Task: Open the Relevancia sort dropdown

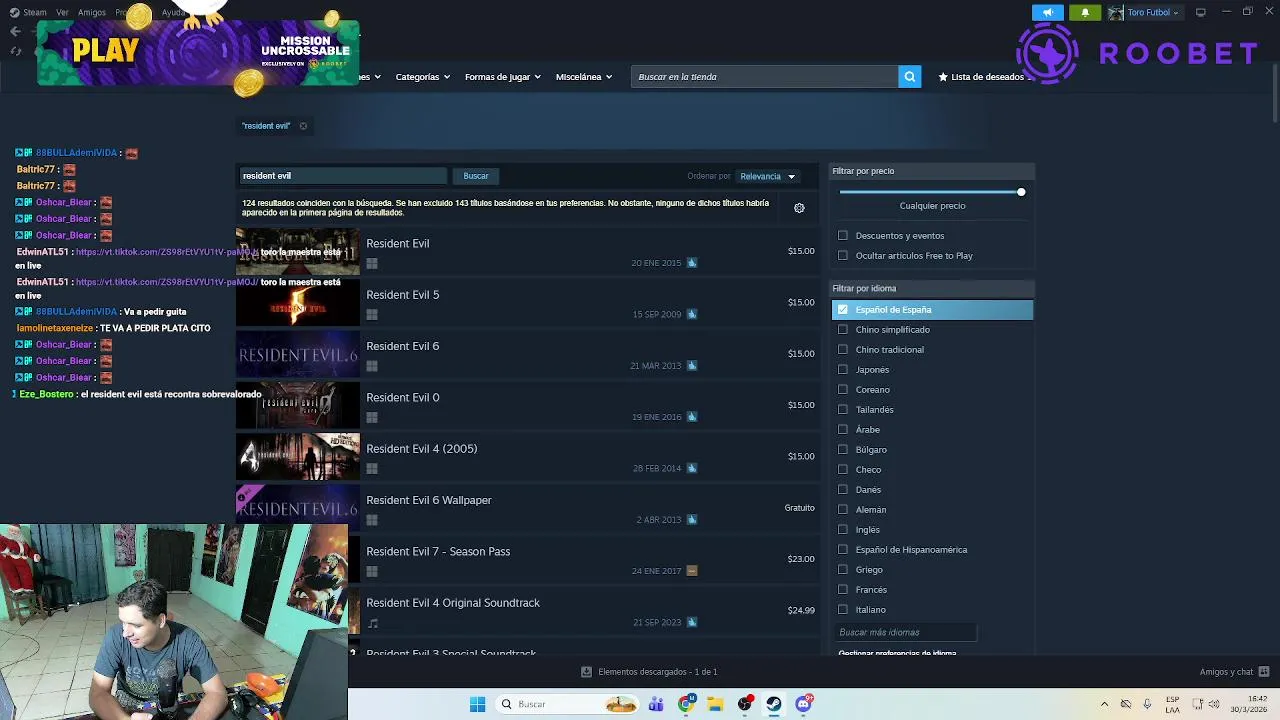Action: (767, 177)
